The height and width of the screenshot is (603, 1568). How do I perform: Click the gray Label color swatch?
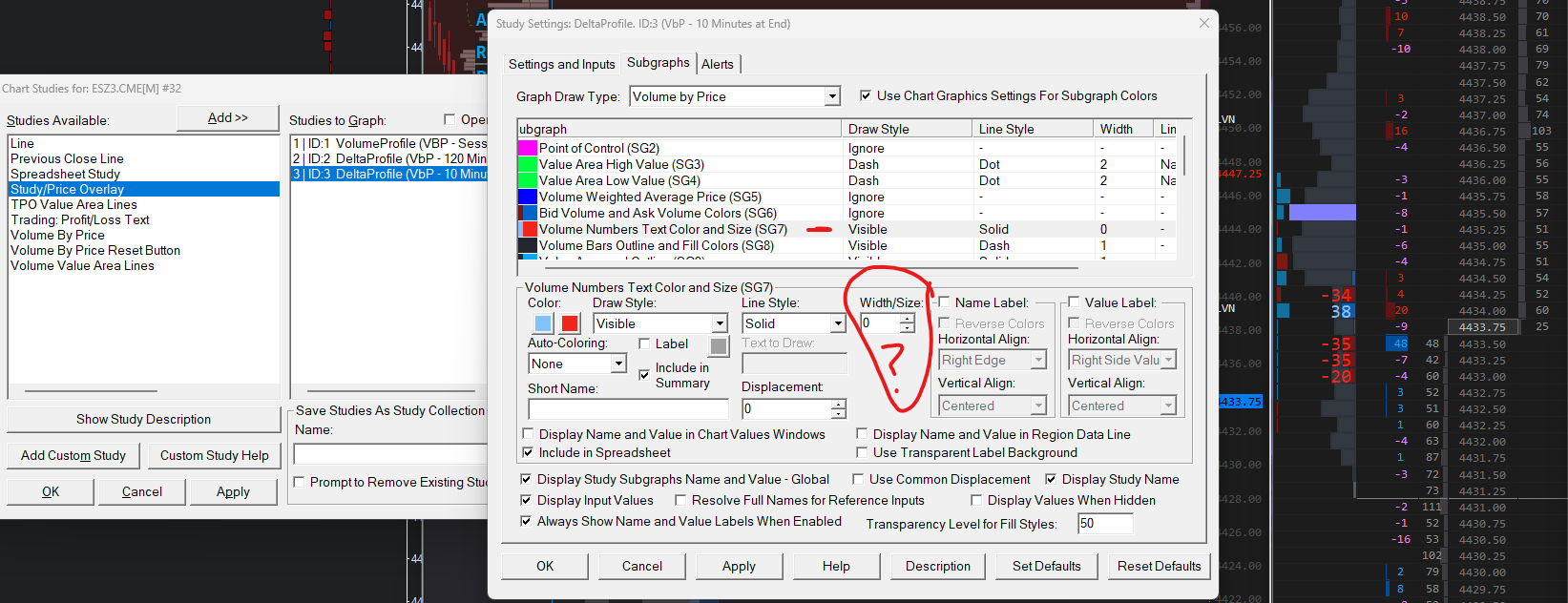[x=719, y=345]
